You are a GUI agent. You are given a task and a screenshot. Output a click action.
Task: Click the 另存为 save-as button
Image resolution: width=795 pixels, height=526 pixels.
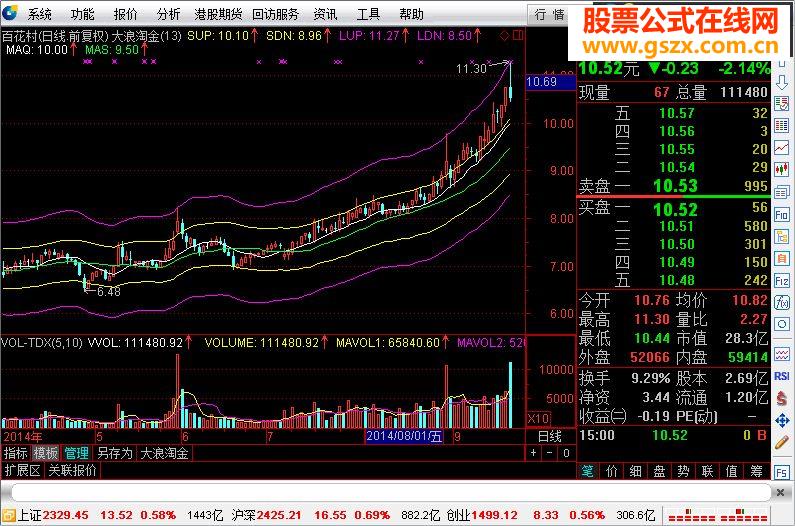click(x=115, y=453)
